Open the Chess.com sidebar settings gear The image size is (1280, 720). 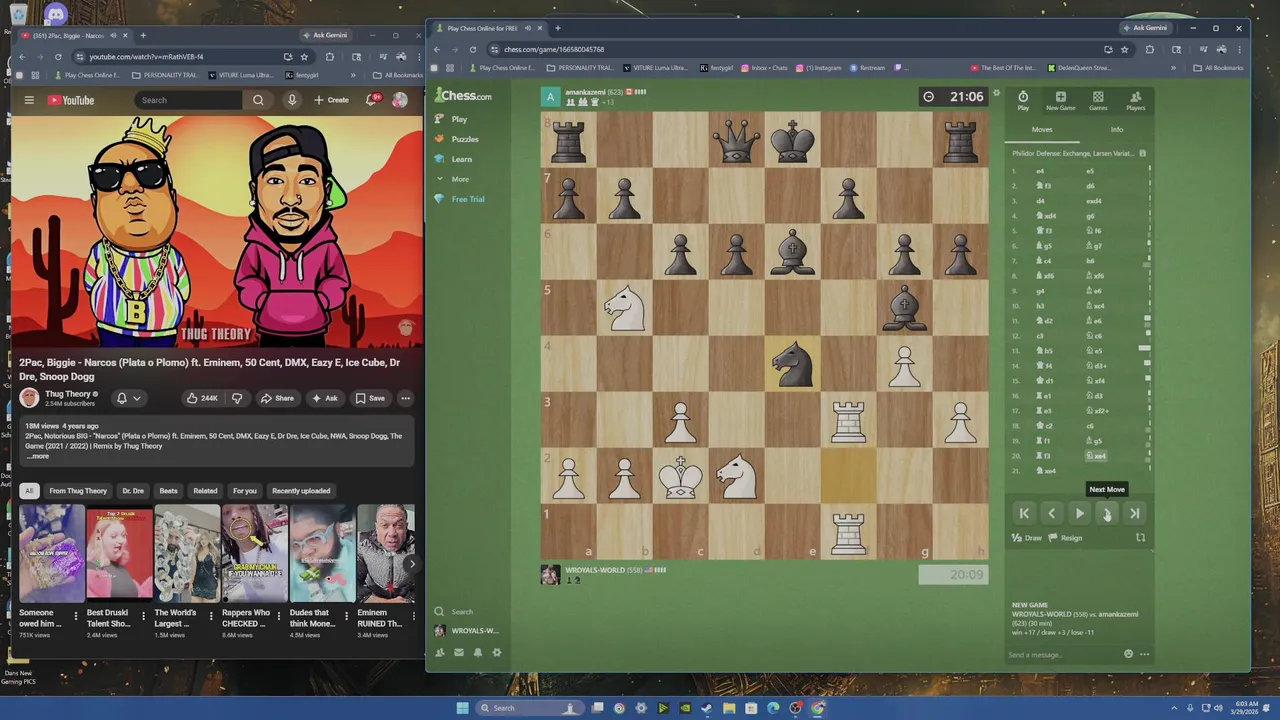pyautogui.click(x=497, y=653)
